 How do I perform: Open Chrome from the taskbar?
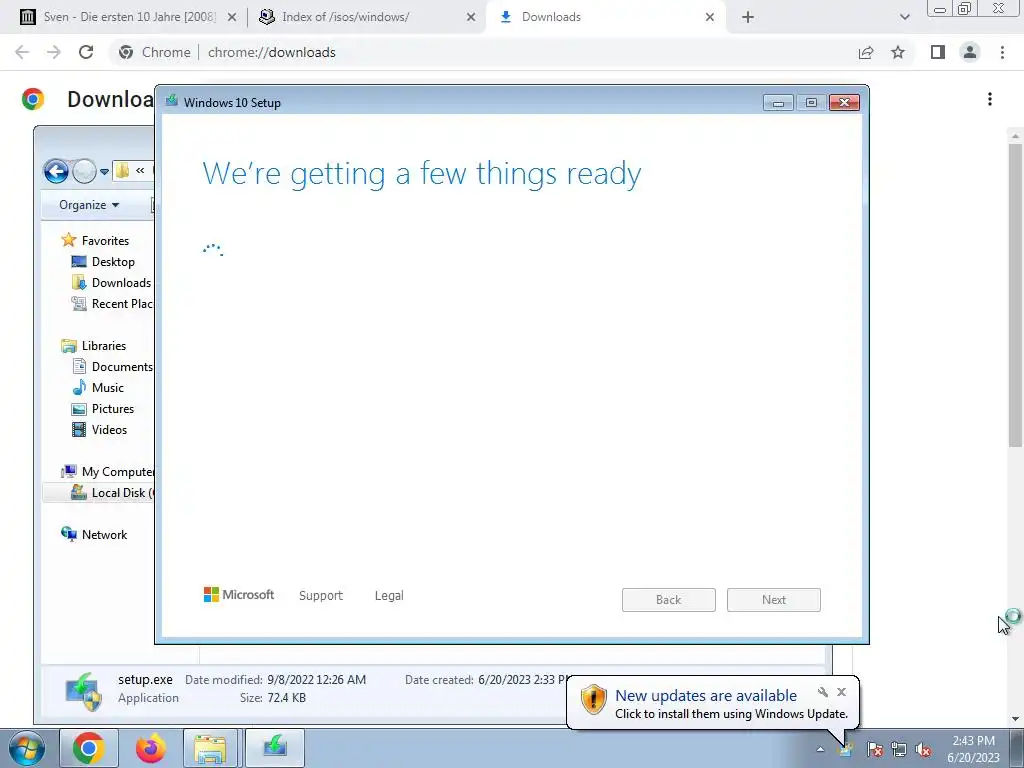(89, 748)
